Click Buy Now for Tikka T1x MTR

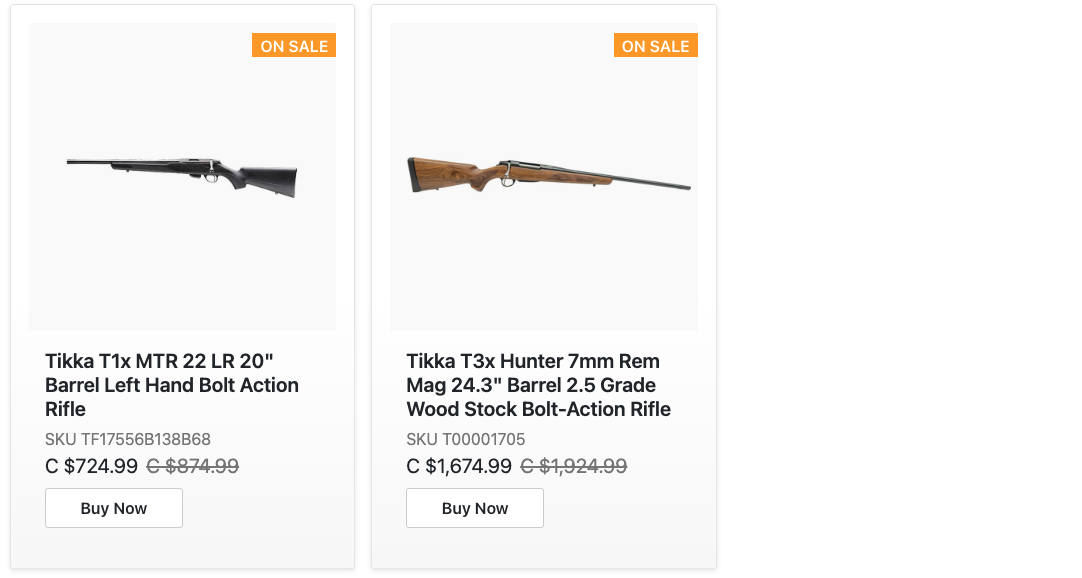click(x=114, y=508)
